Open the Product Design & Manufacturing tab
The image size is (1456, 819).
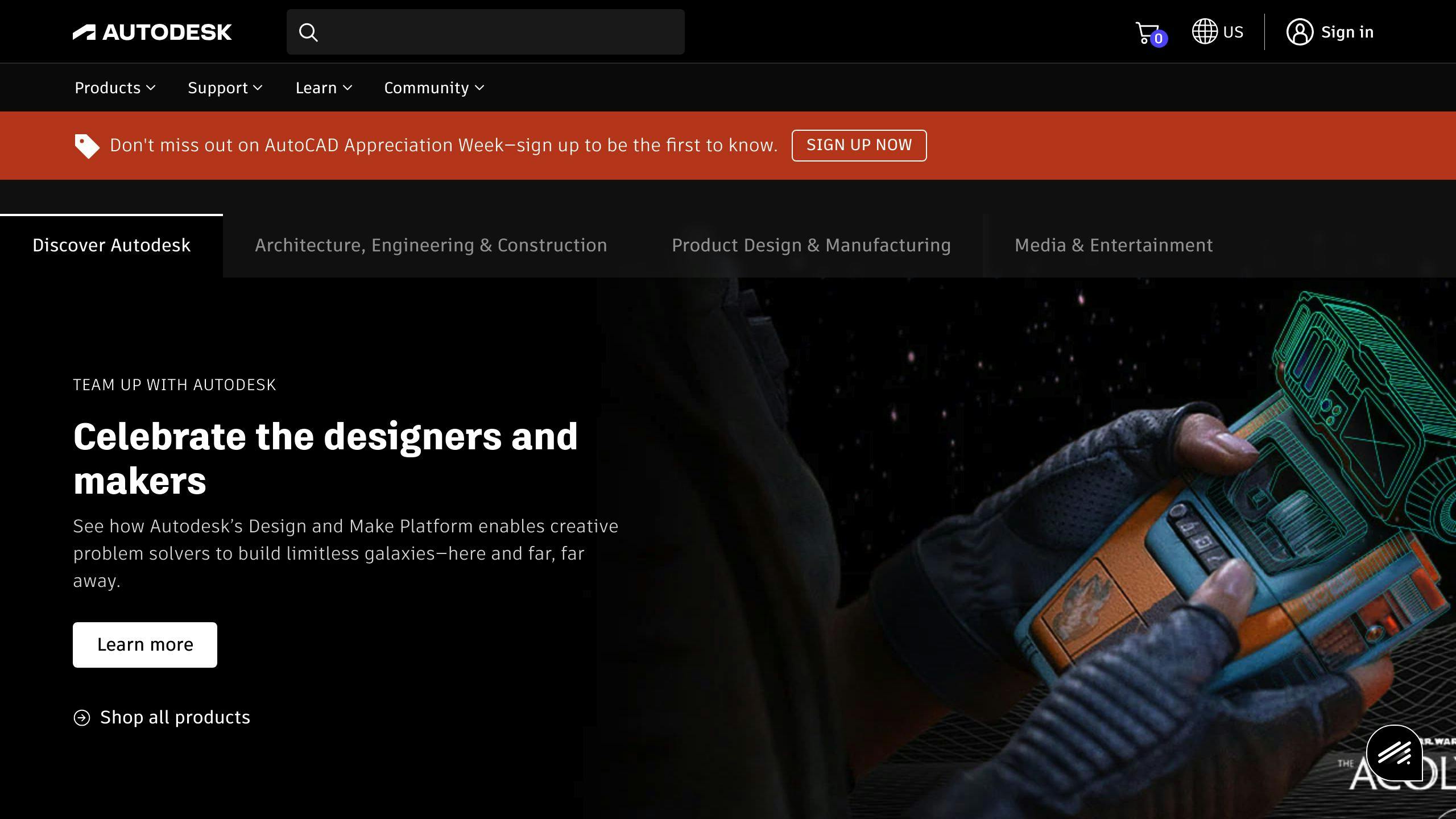point(811,245)
